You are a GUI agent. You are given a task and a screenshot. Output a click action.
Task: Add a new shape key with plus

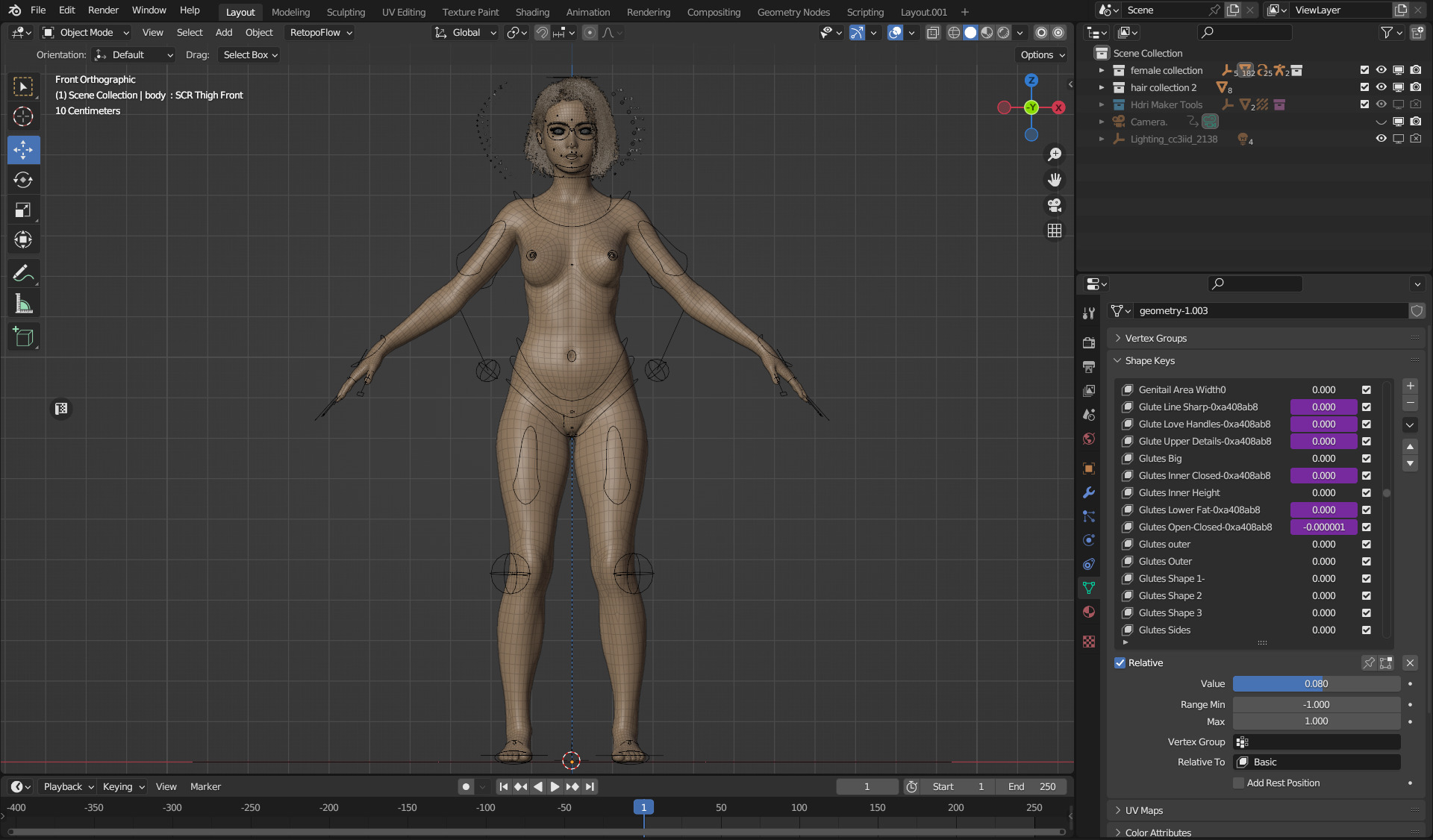click(x=1410, y=386)
